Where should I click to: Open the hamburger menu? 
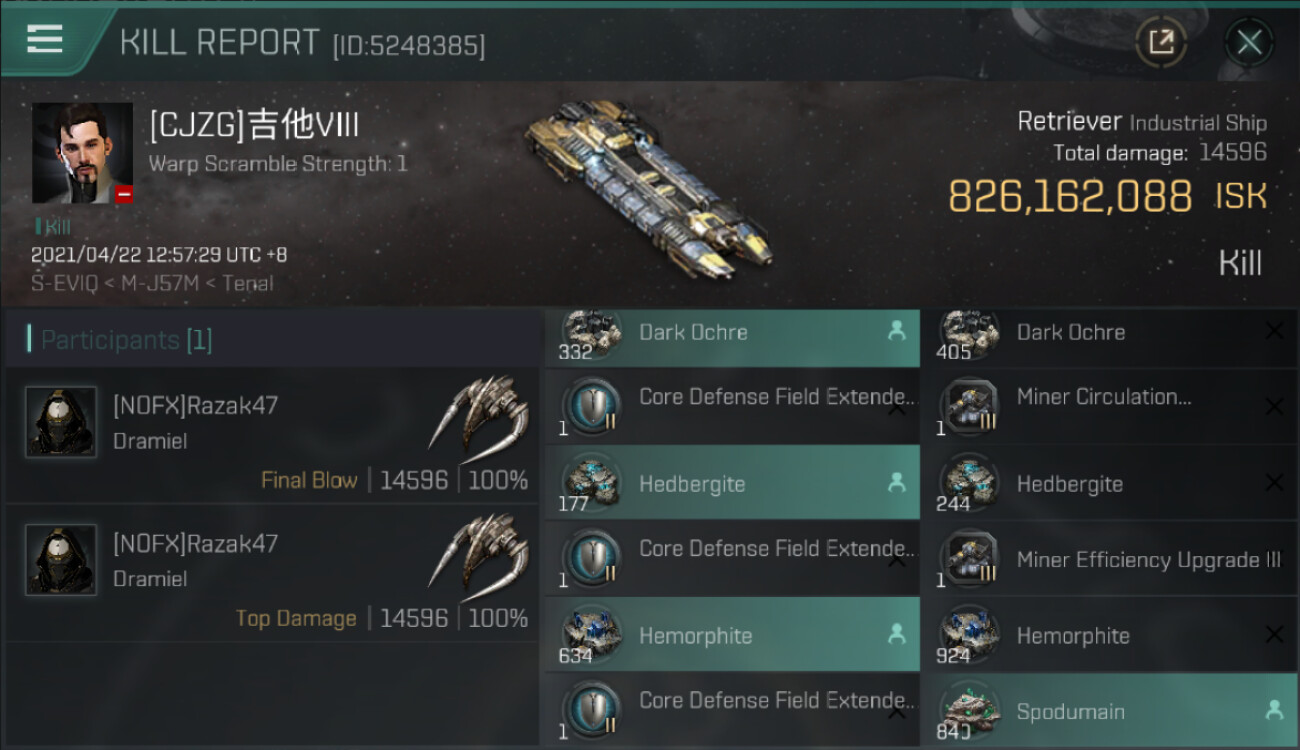(45, 40)
